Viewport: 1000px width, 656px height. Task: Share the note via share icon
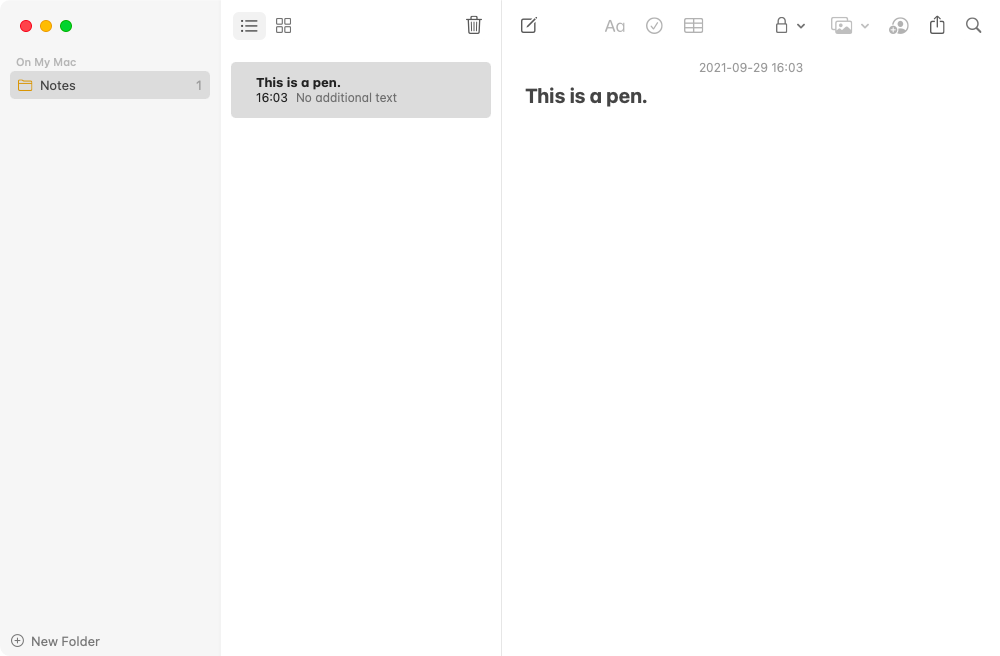pos(937,25)
